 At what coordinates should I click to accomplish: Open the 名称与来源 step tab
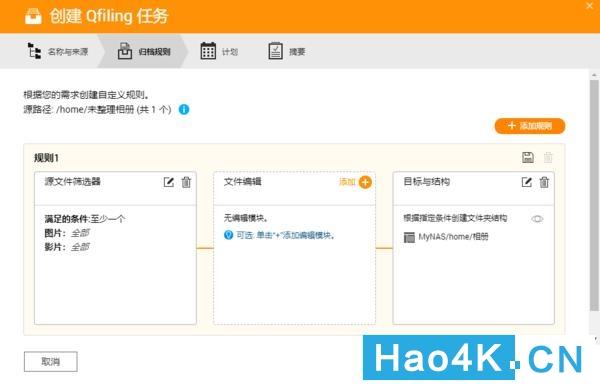(x=58, y=51)
